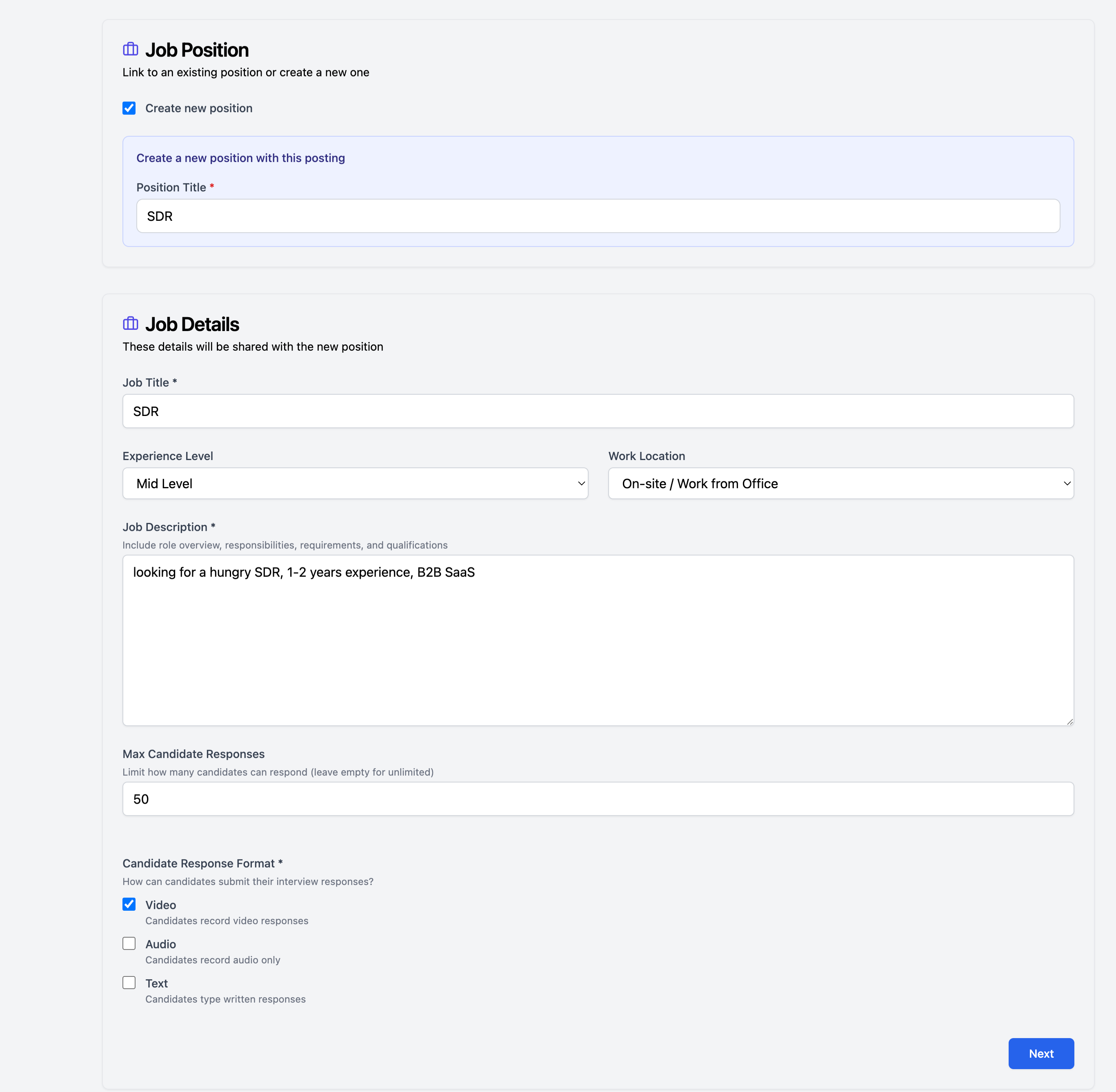Uncheck the Create new position checkbox

click(129, 108)
